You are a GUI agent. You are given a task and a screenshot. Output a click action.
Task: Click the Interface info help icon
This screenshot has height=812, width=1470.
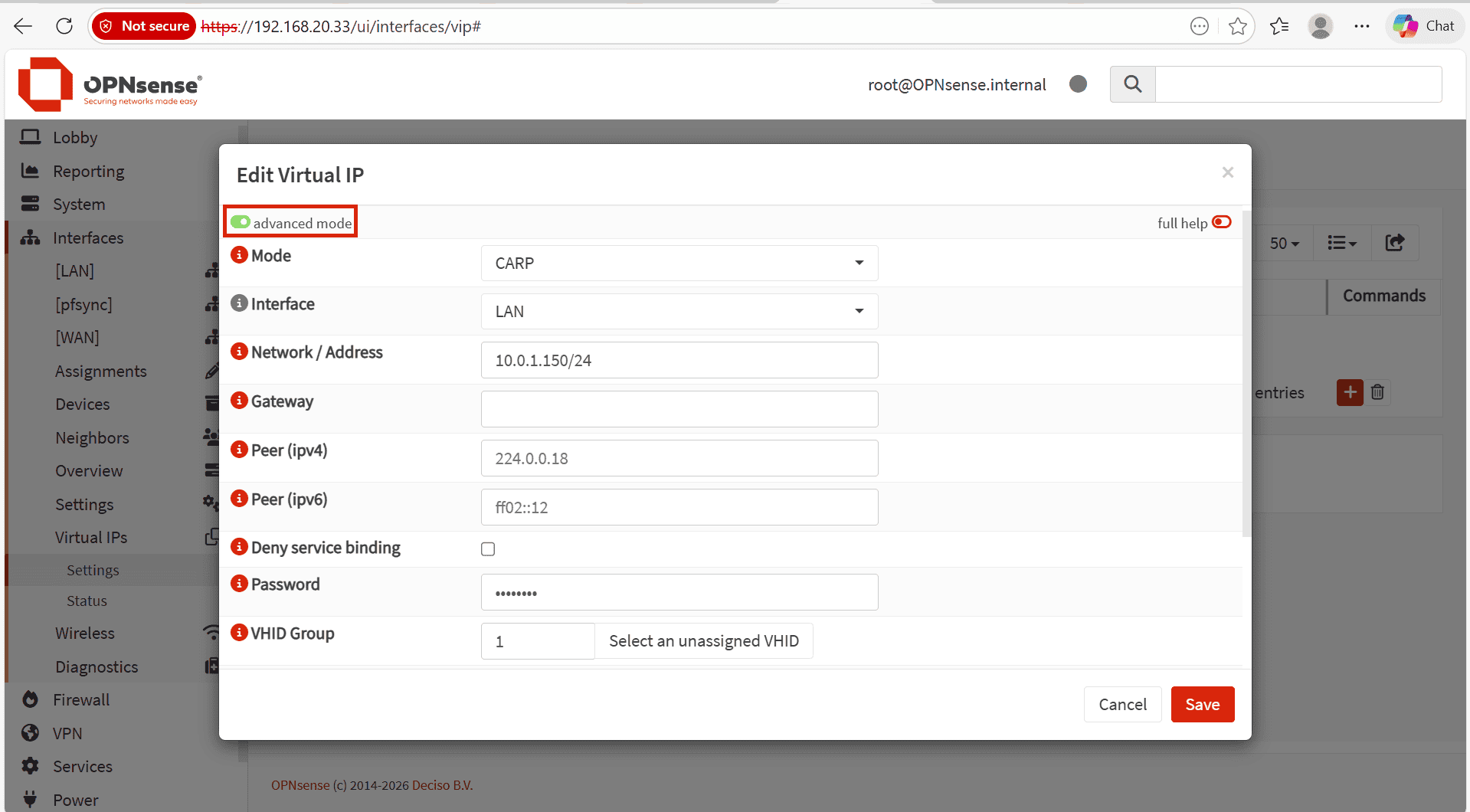tap(239, 303)
